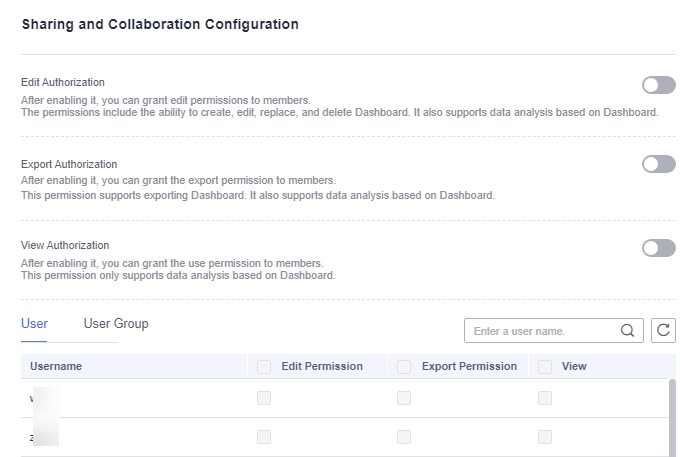Select all Export Permission header checkbox
The image size is (680, 457).
coord(404,367)
